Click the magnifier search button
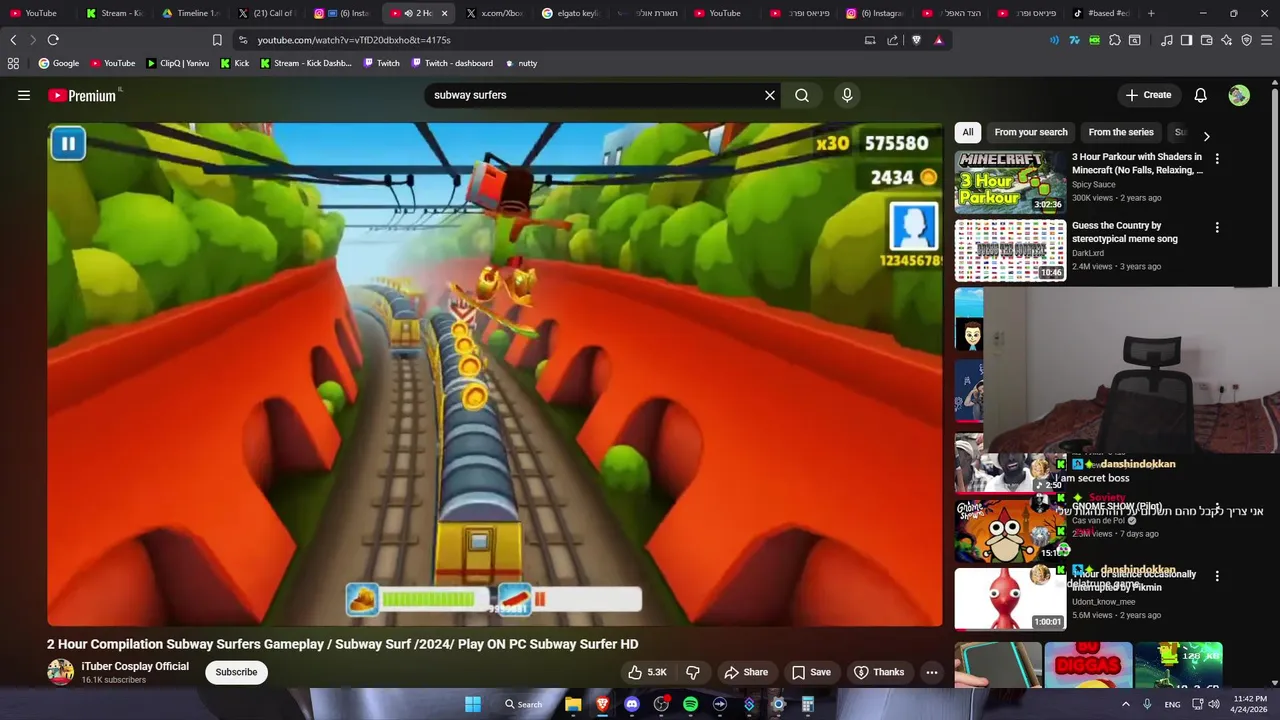Viewport: 1280px width, 720px height. coord(802,95)
